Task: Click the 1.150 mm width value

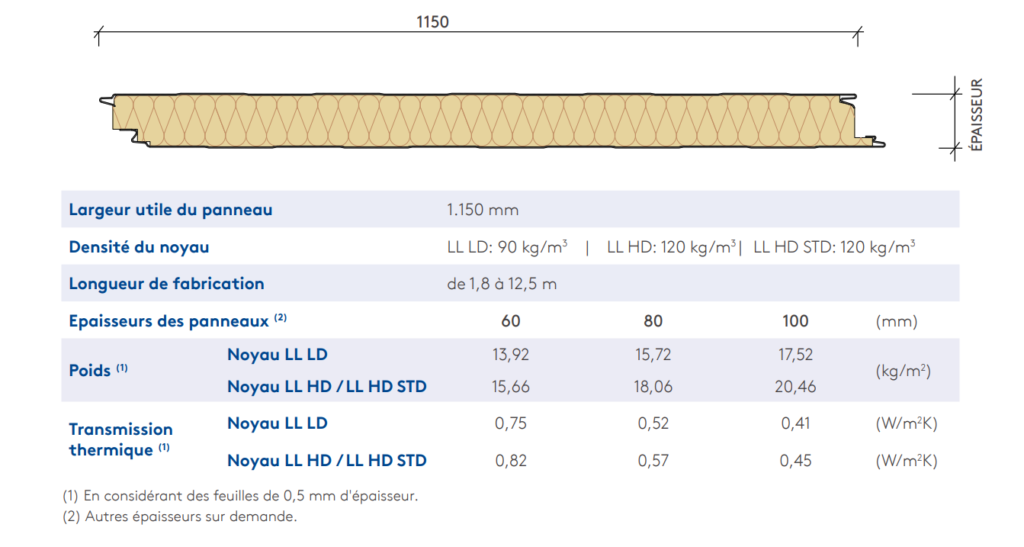Action: (483, 210)
